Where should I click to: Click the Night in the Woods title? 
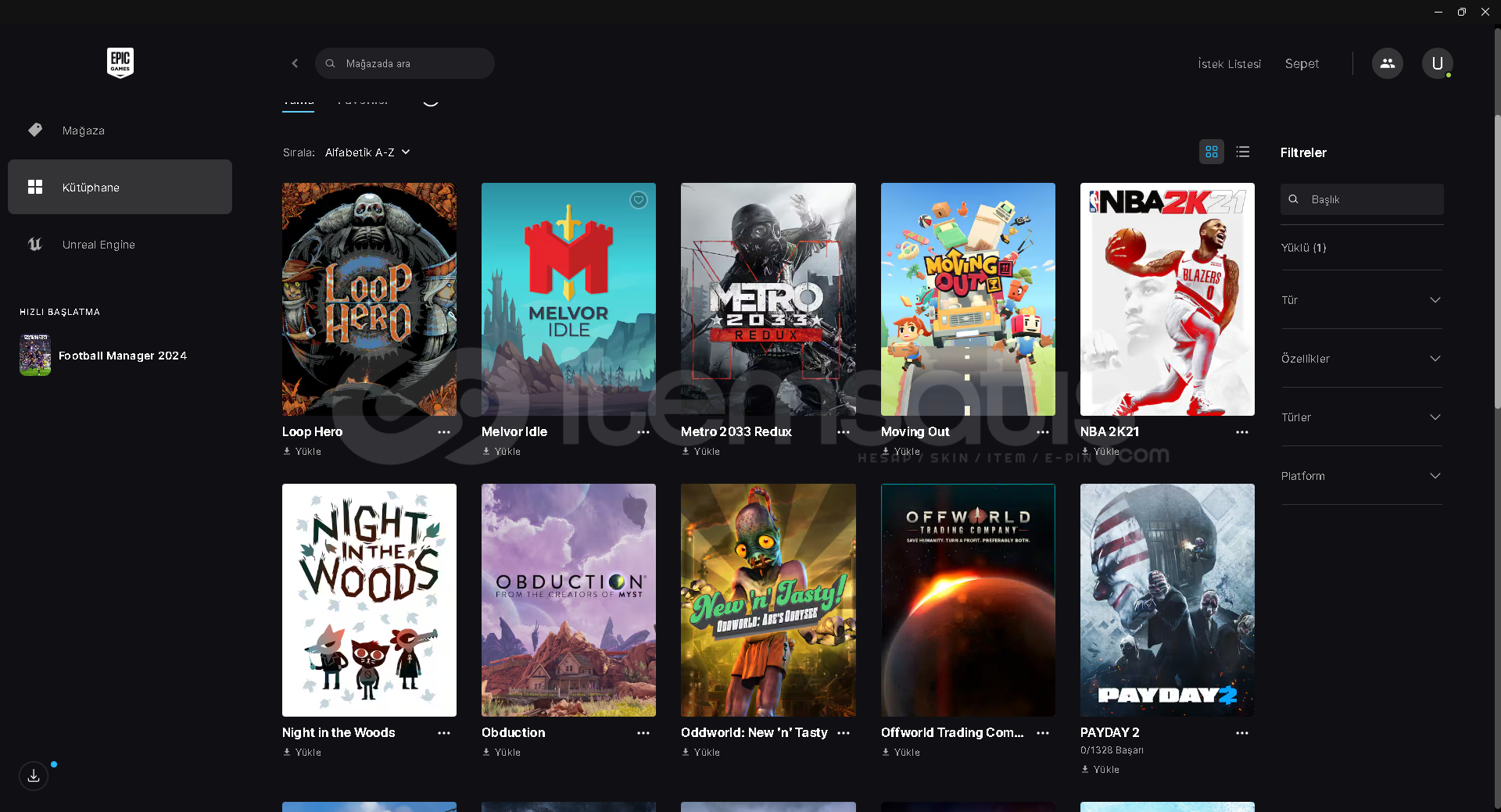(339, 733)
